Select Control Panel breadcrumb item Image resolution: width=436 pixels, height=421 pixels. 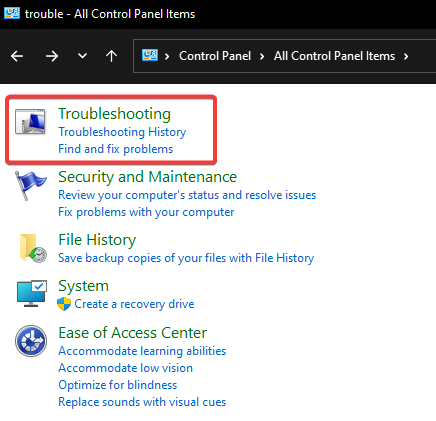(x=215, y=56)
